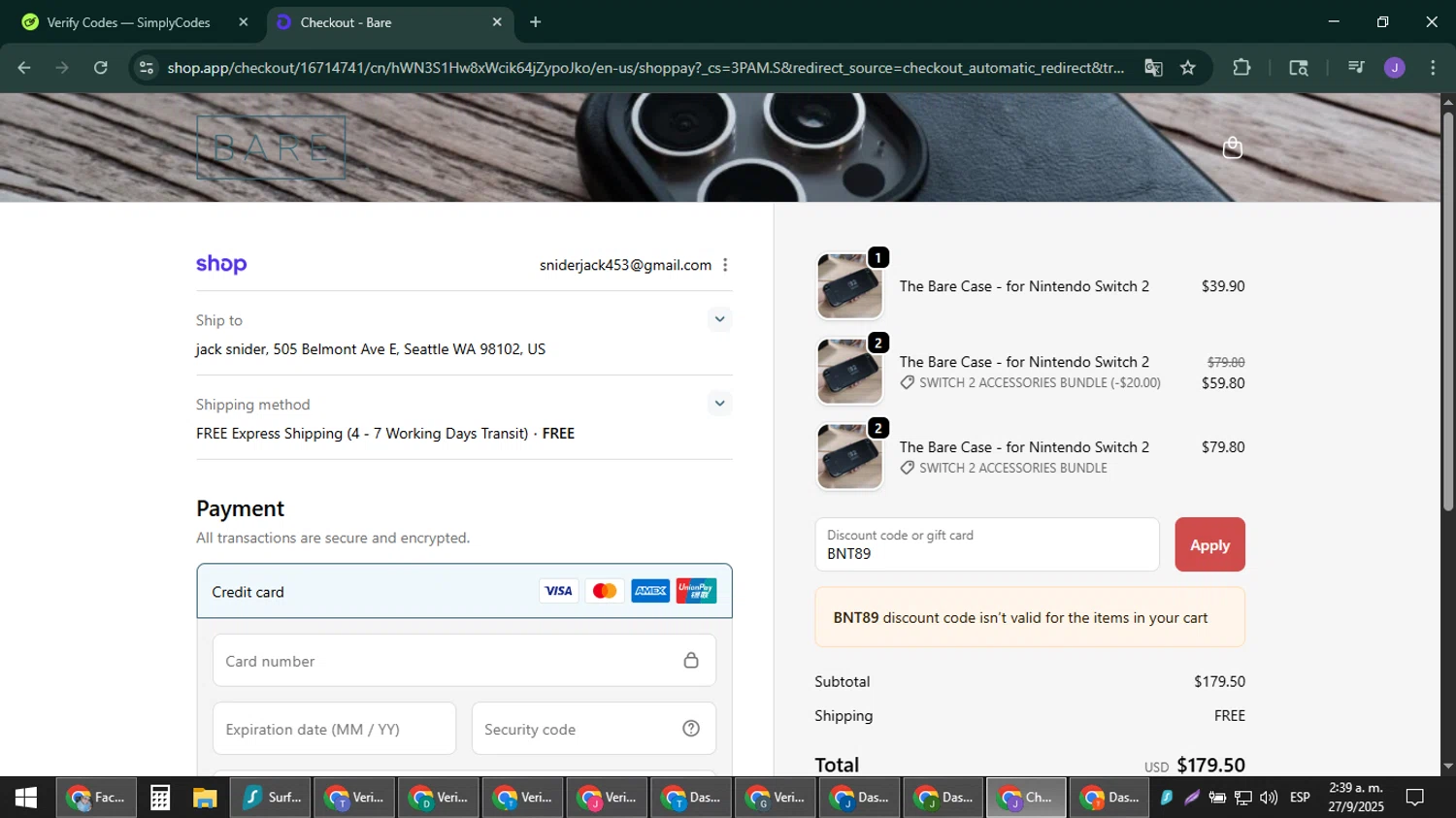
Task: View site information icon in address bar
Action: pos(147,68)
